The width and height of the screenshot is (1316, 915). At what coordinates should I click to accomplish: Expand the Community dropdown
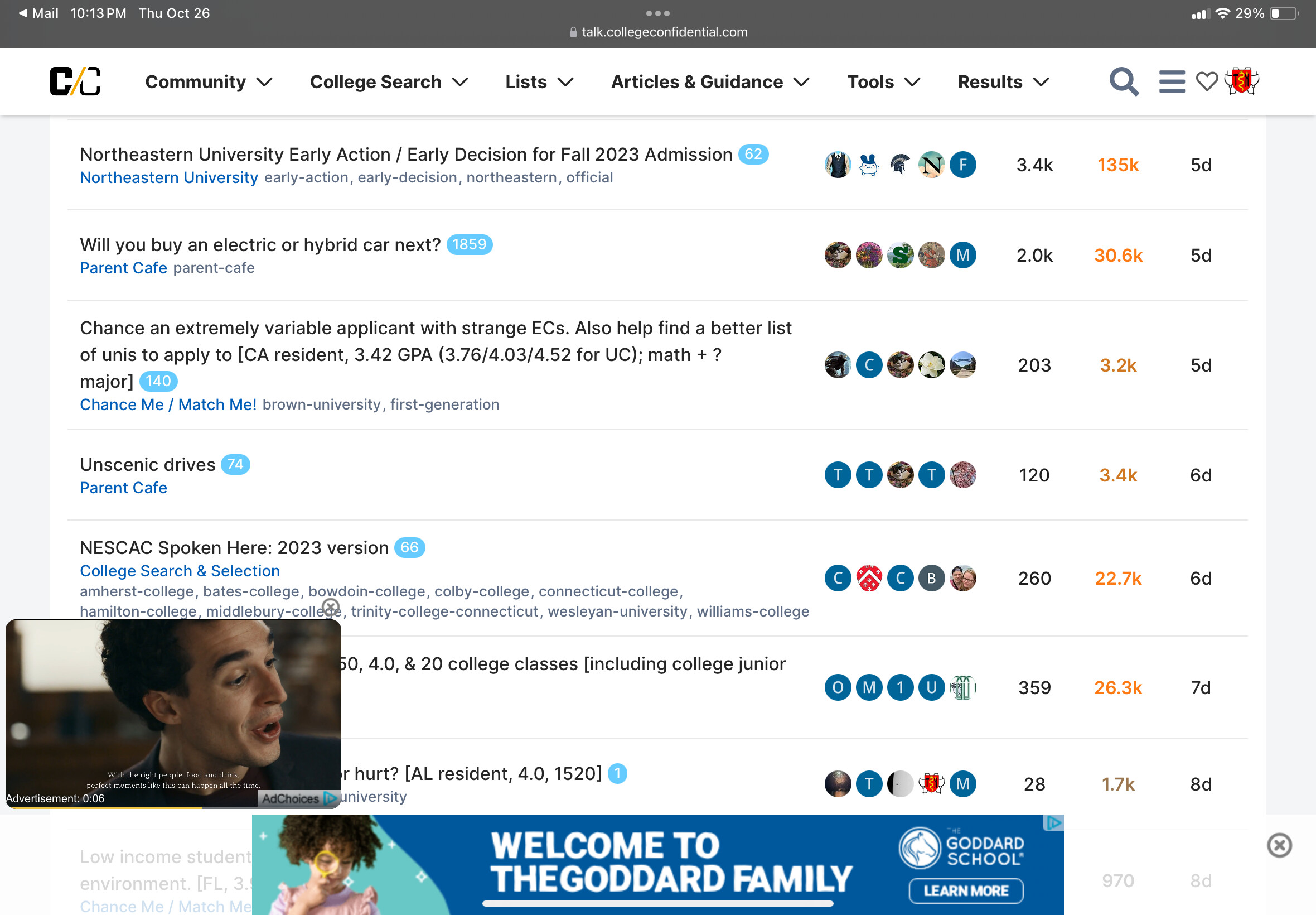(x=209, y=82)
